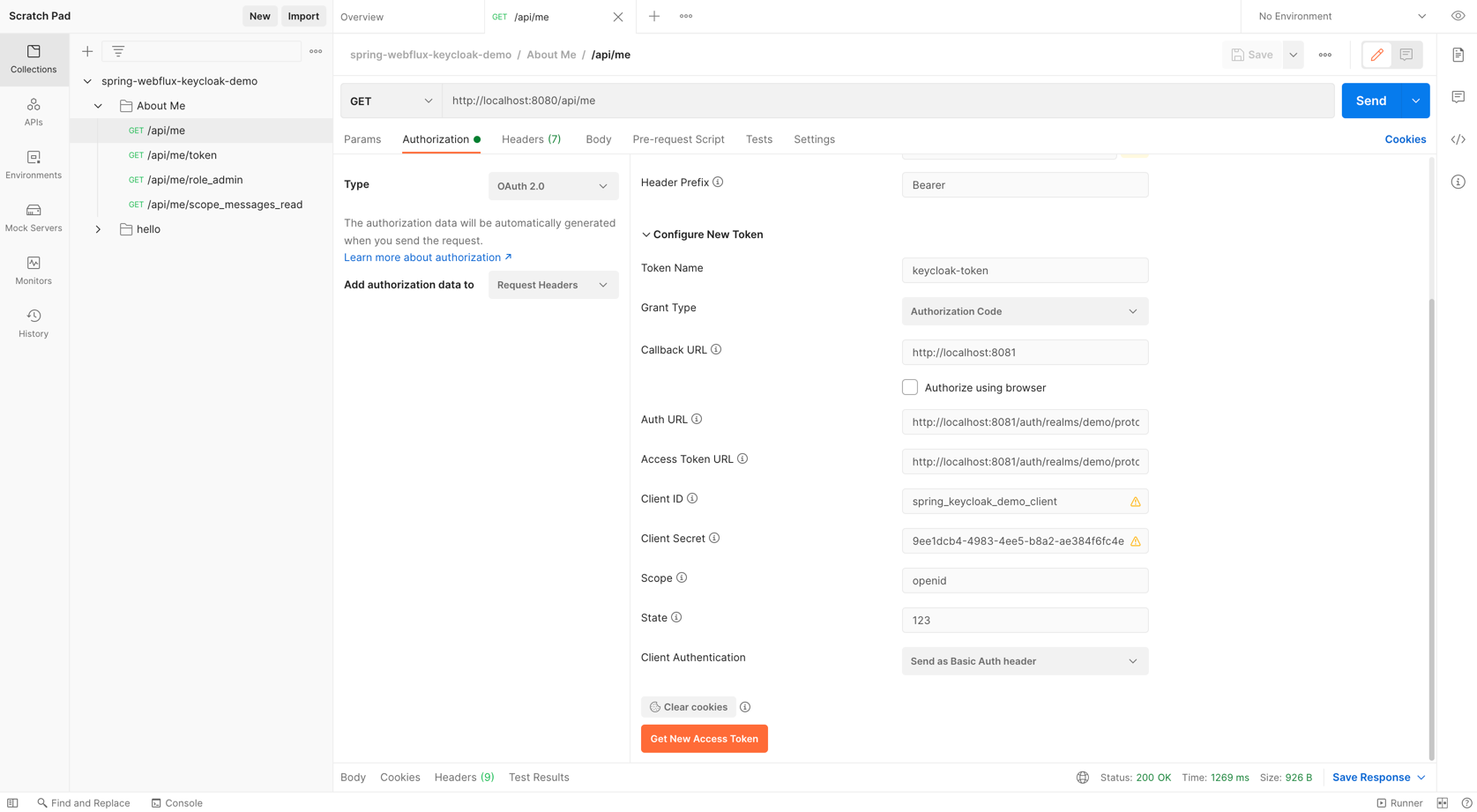The height and width of the screenshot is (812, 1477).
Task: Show info next to Clear cookies
Action: click(745, 707)
